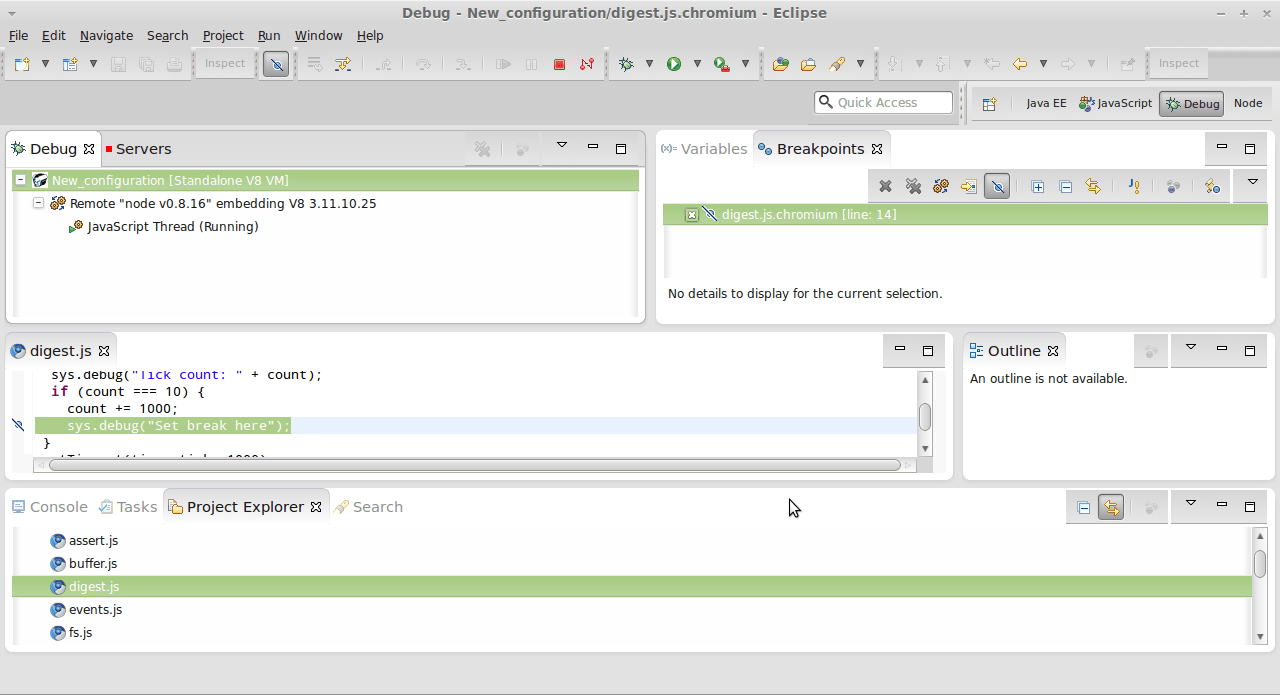Open the Debug launch dropdown arrow
The image size is (1280, 695).
(x=649, y=64)
